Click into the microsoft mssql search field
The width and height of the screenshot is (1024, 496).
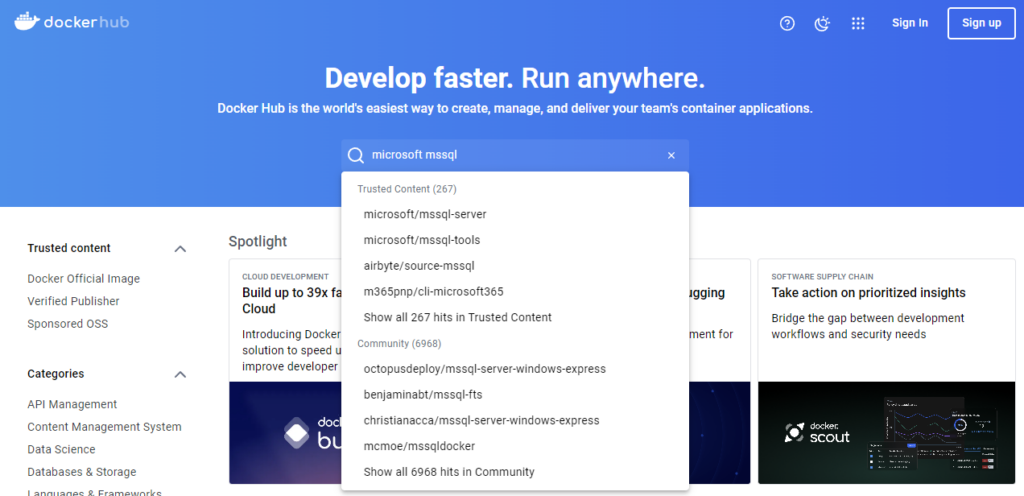510,155
